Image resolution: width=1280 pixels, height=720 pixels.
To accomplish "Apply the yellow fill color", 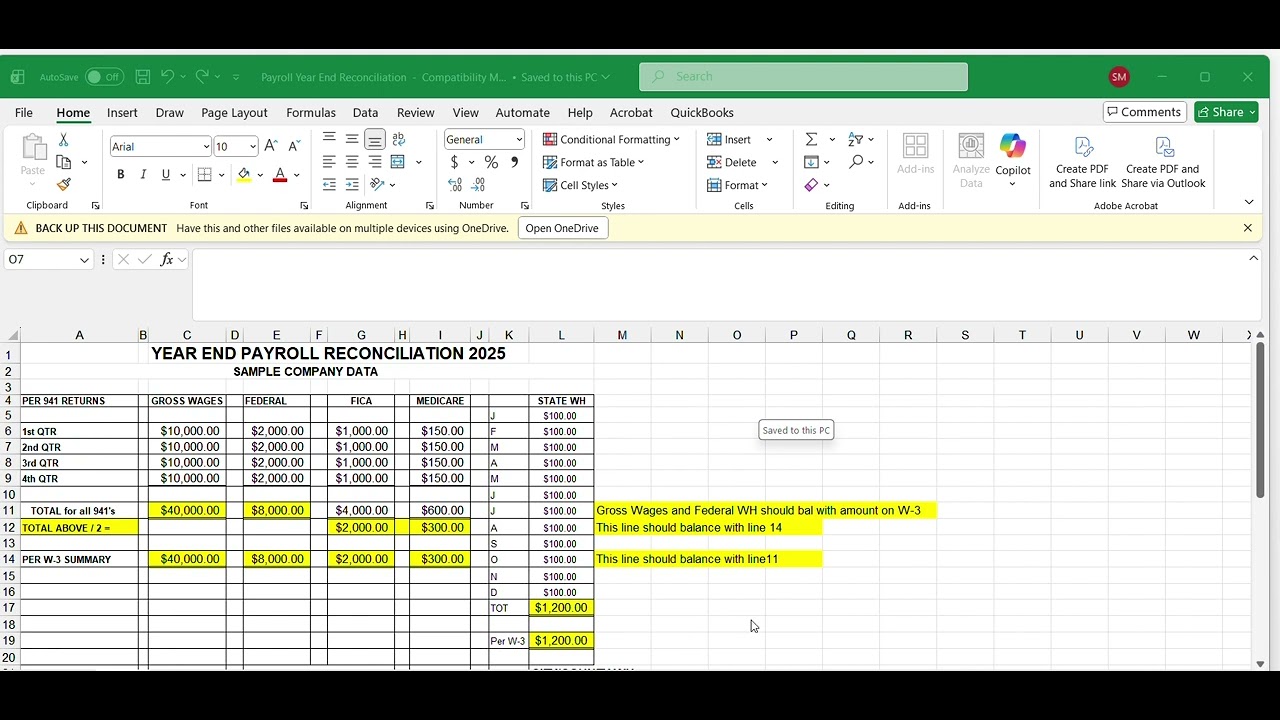I will point(244,175).
